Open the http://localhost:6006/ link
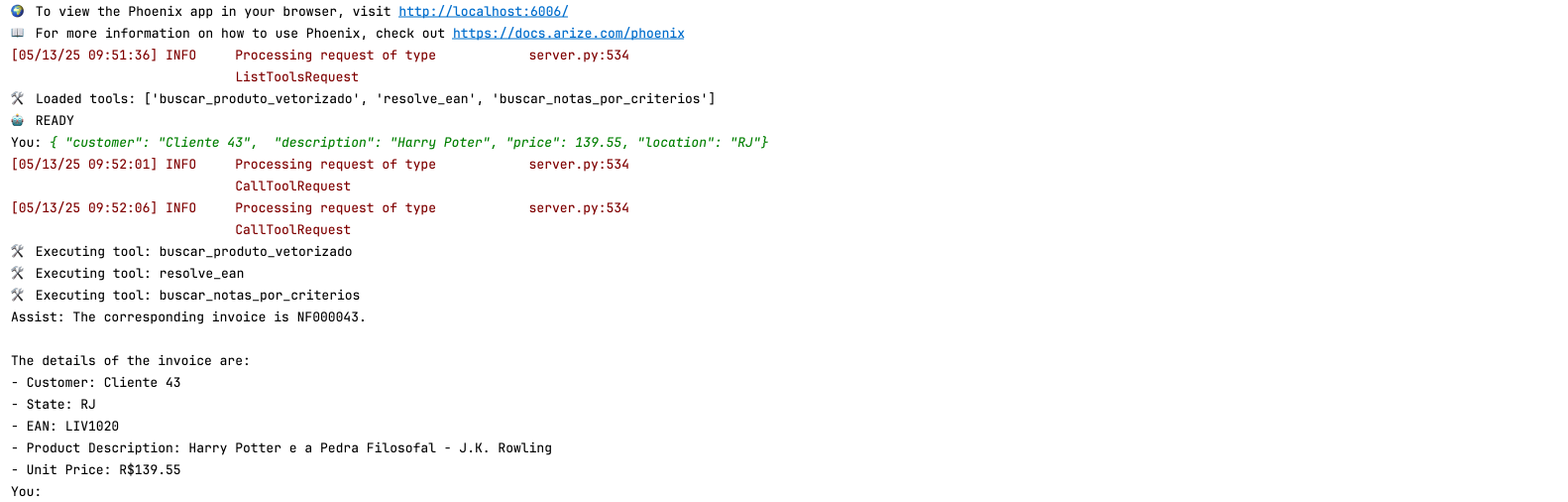1568x502 pixels. tap(483, 12)
